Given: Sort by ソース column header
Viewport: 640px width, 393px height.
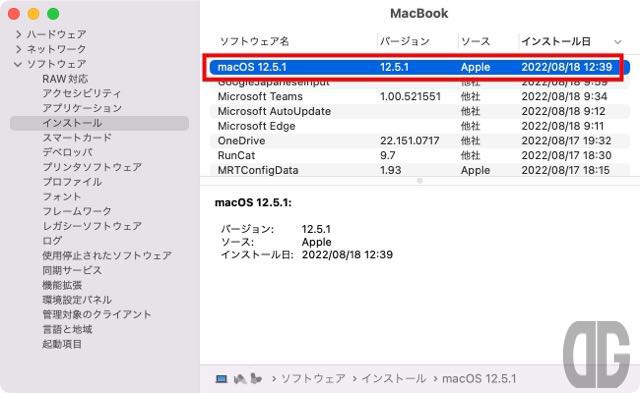Looking at the screenshot, I should point(475,41).
